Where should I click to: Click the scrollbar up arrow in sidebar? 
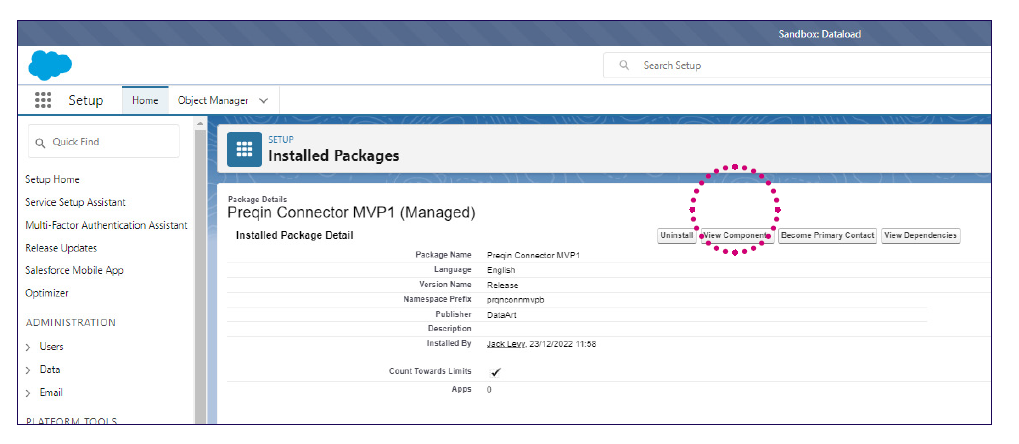pos(201,124)
